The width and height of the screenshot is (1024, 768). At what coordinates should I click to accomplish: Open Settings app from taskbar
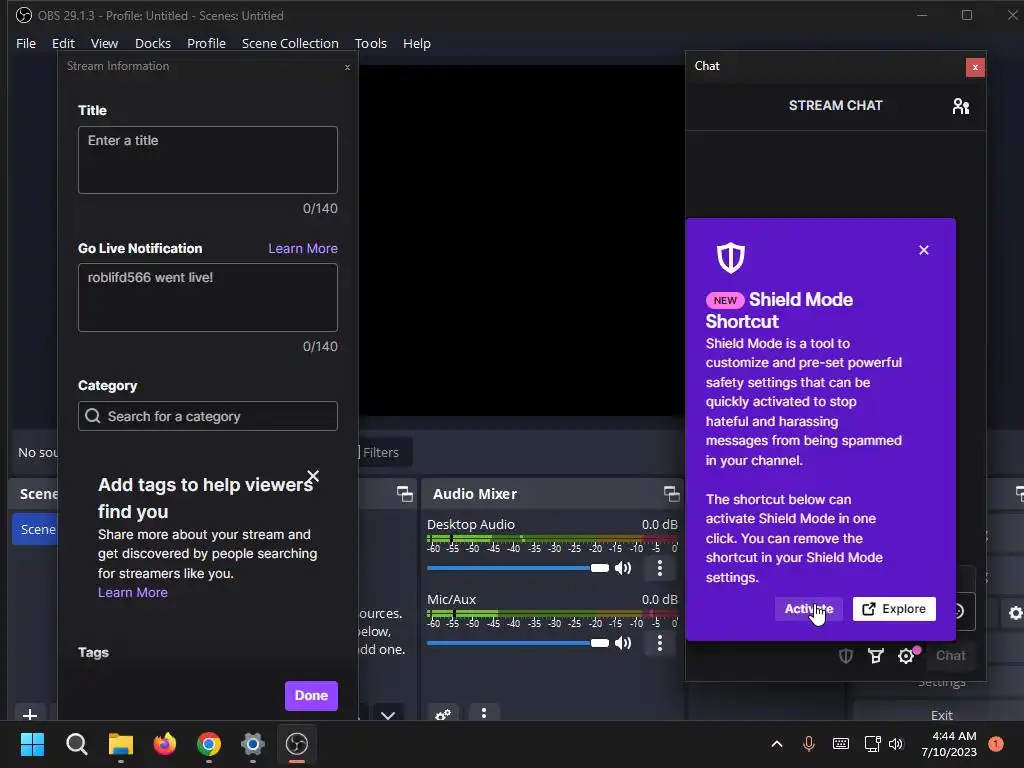pos(253,744)
